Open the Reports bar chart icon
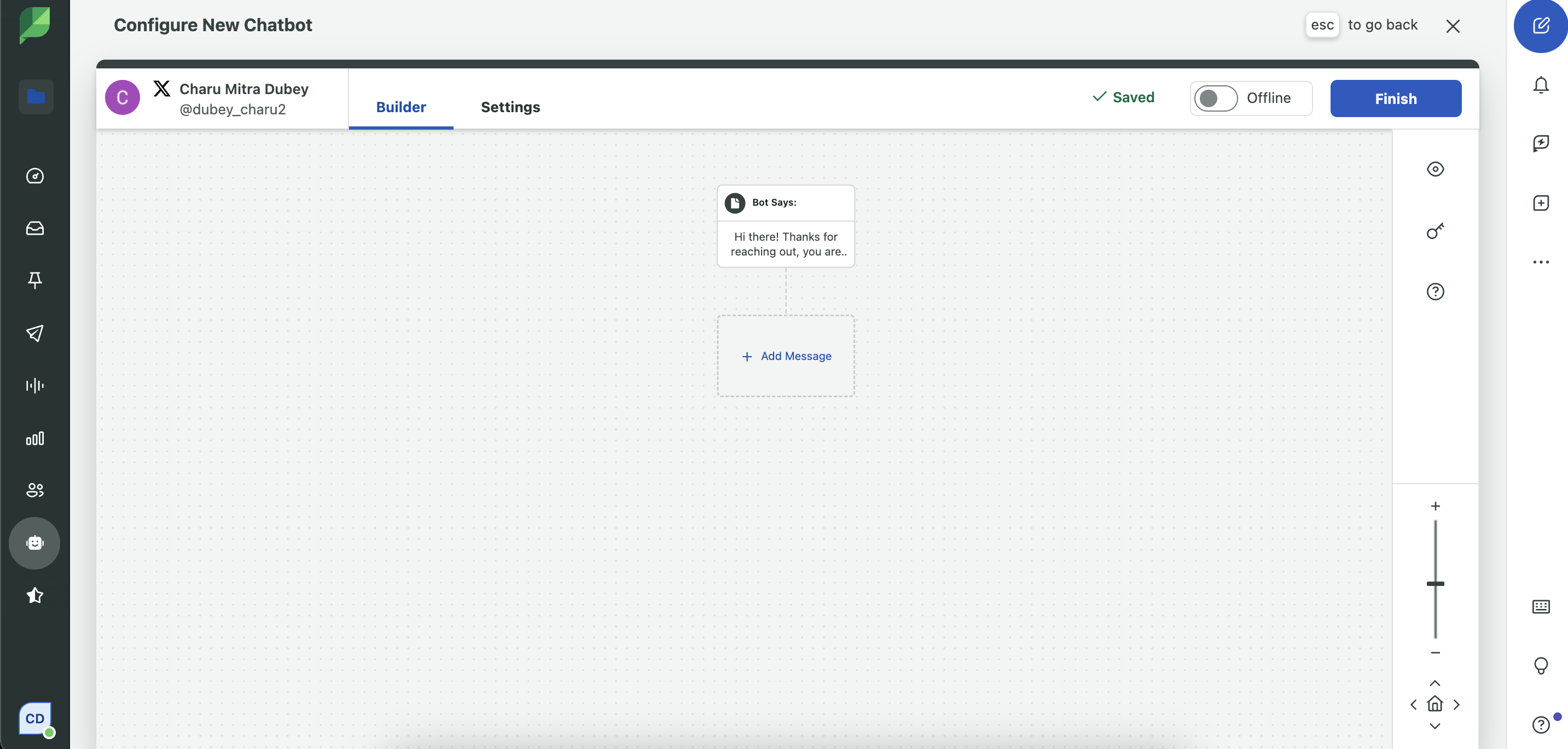This screenshot has height=749, width=1568. tap(36, 438)
